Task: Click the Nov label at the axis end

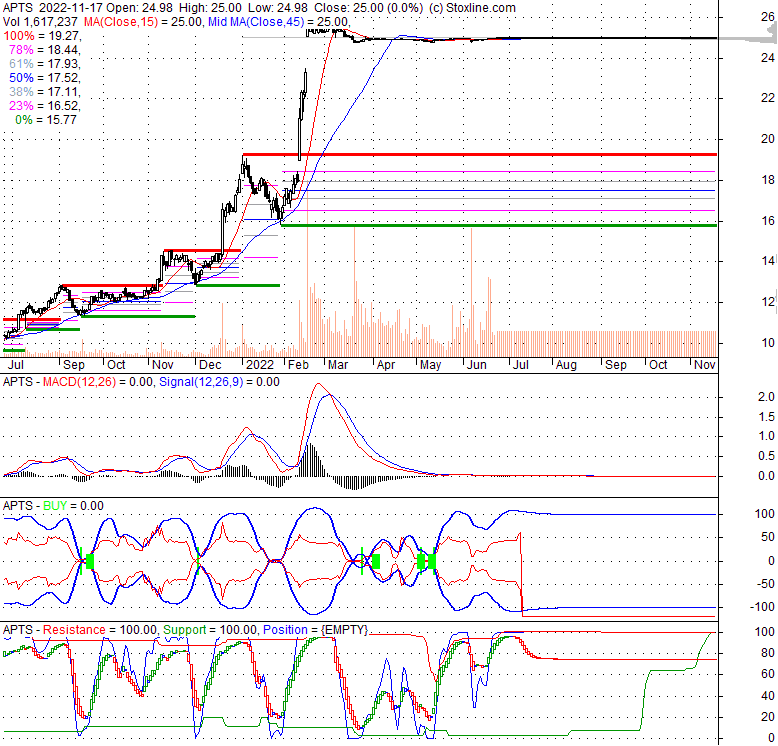Action: pos(705,365)
